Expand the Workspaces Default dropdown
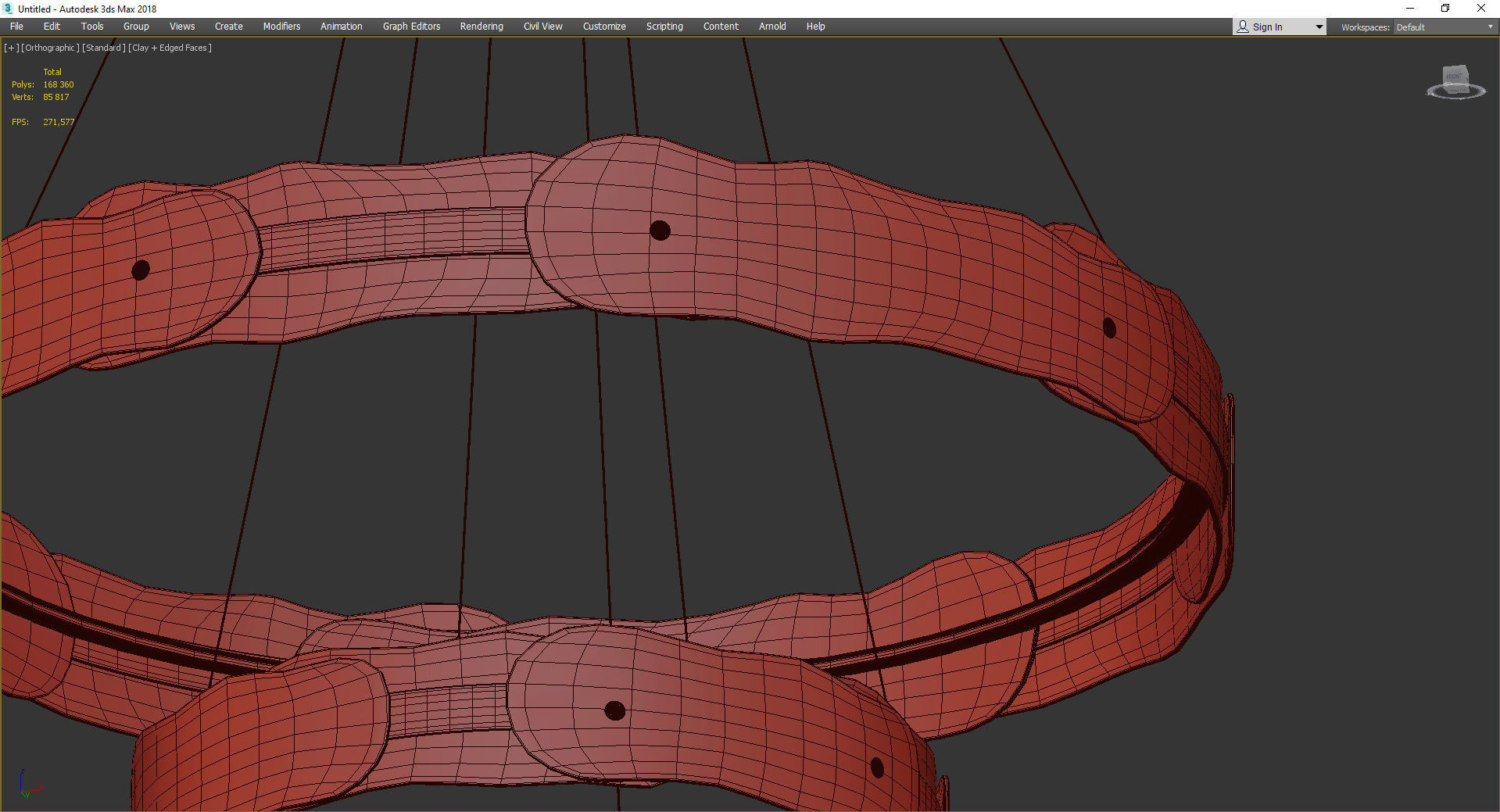This screenshot has height=812, width=1500. pyautogui.click(x=1445, y=27)
